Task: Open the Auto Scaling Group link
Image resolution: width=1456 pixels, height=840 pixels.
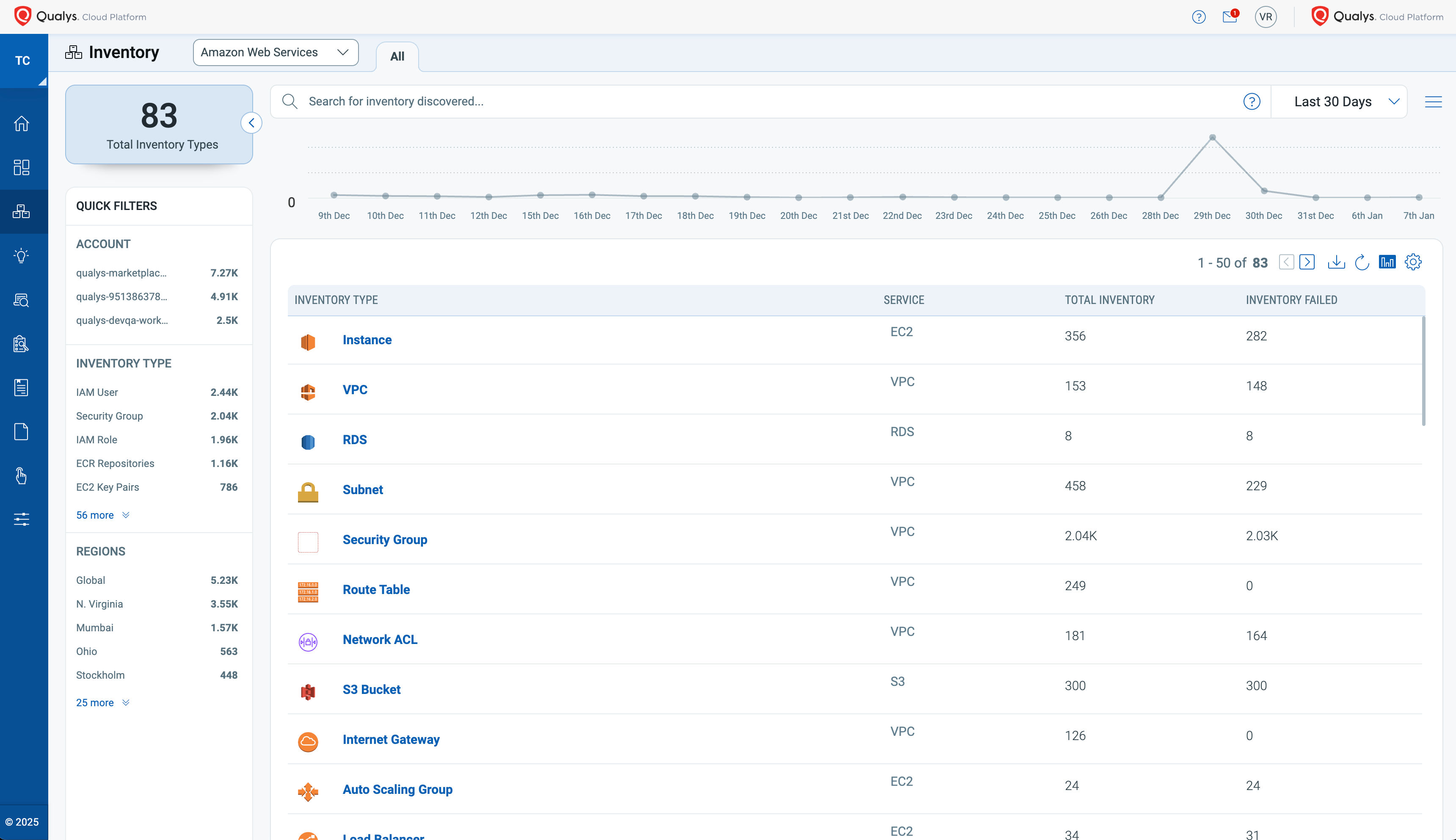Action: [397, 790]
